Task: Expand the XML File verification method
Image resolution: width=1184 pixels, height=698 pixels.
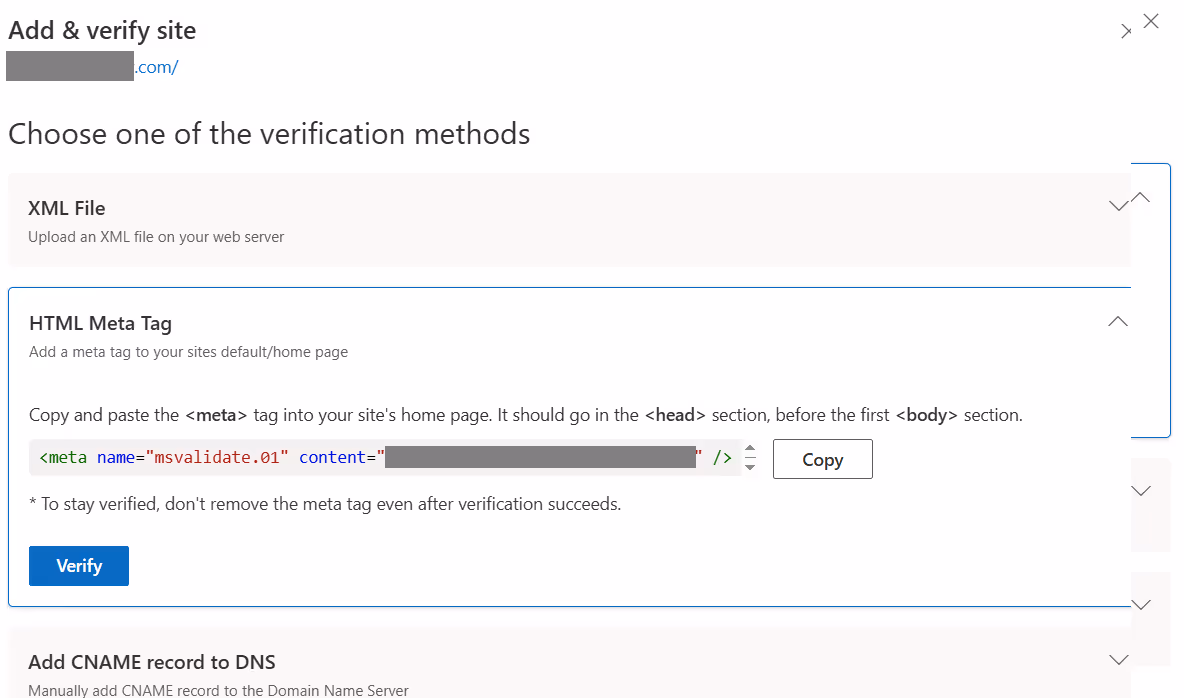Action: coord(1118,205)
